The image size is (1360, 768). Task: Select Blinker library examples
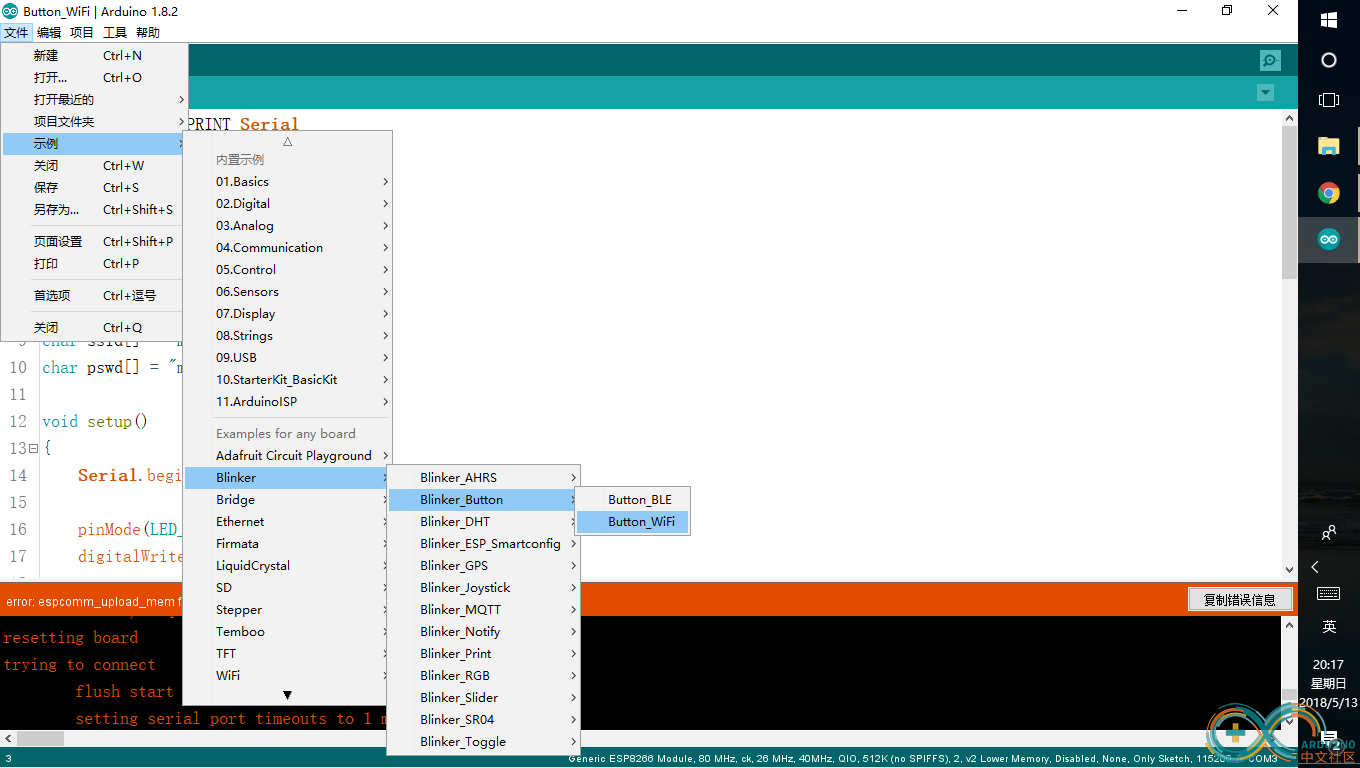(x=287, y=478)
